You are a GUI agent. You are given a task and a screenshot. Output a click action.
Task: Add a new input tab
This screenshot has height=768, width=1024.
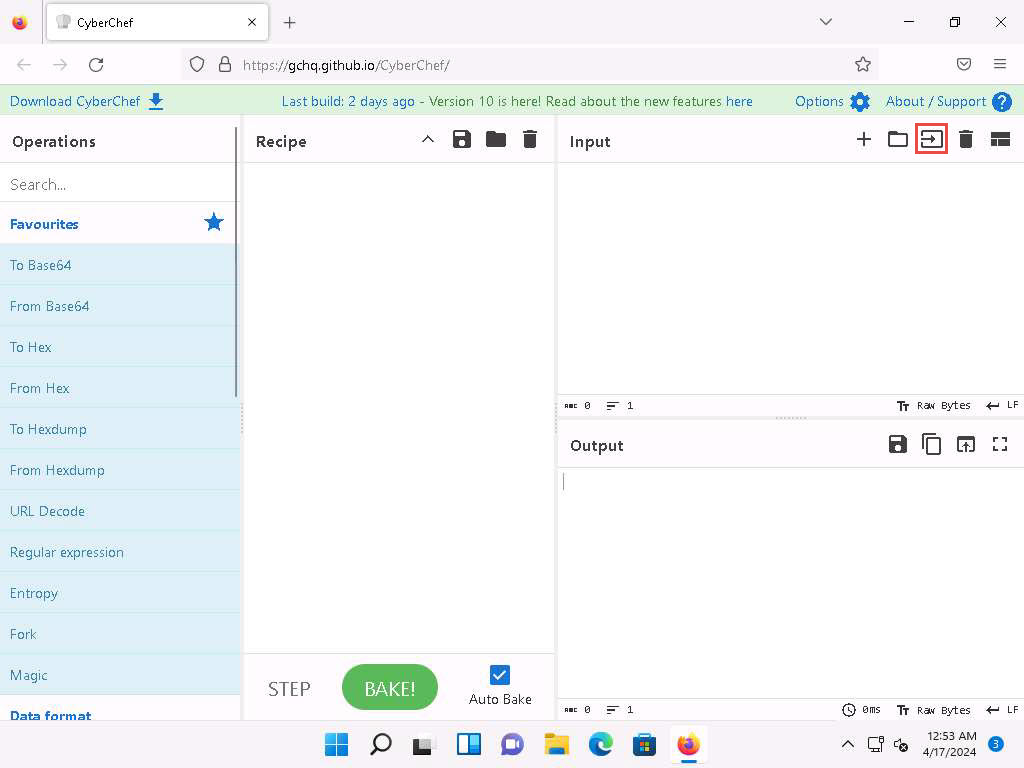[864, 140]
